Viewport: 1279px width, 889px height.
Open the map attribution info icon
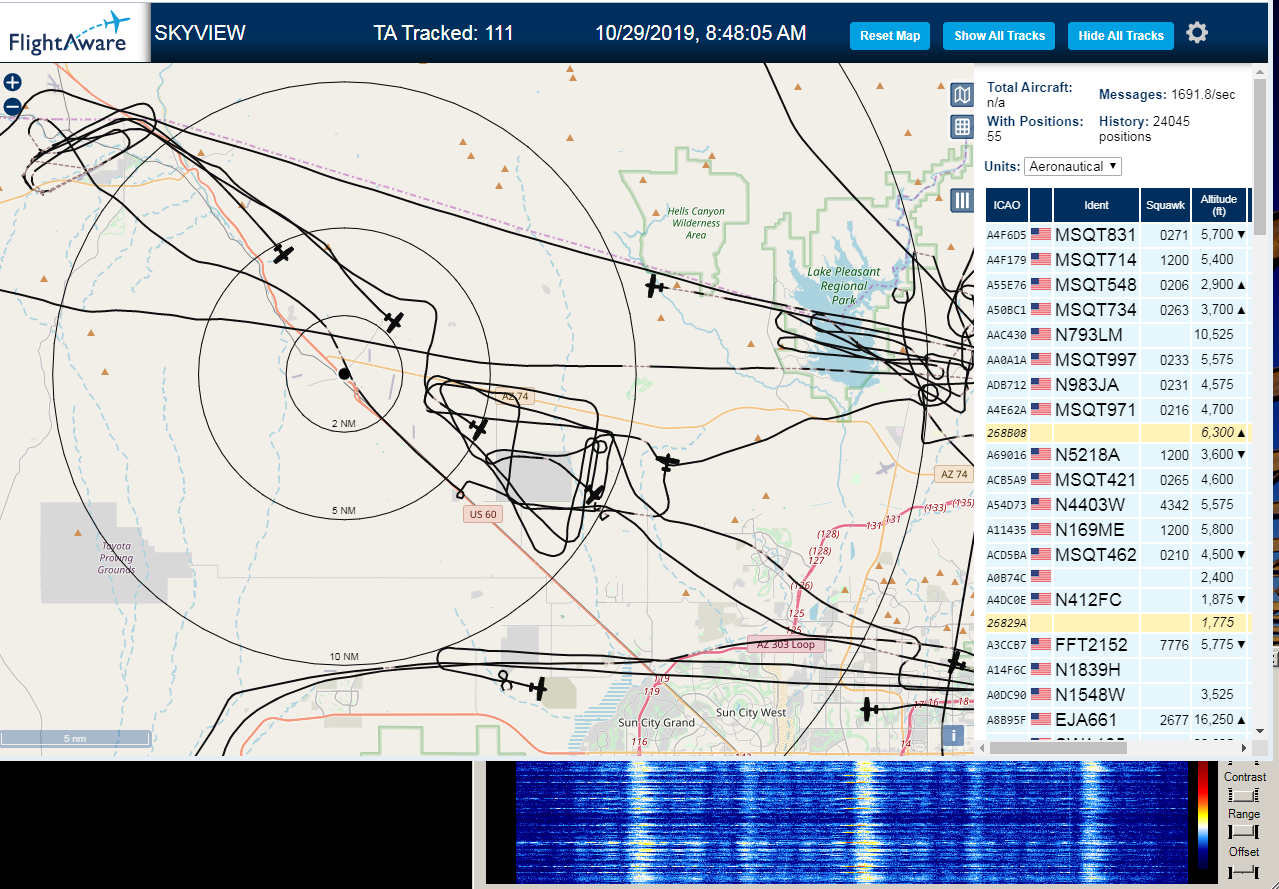pos(954,737)
